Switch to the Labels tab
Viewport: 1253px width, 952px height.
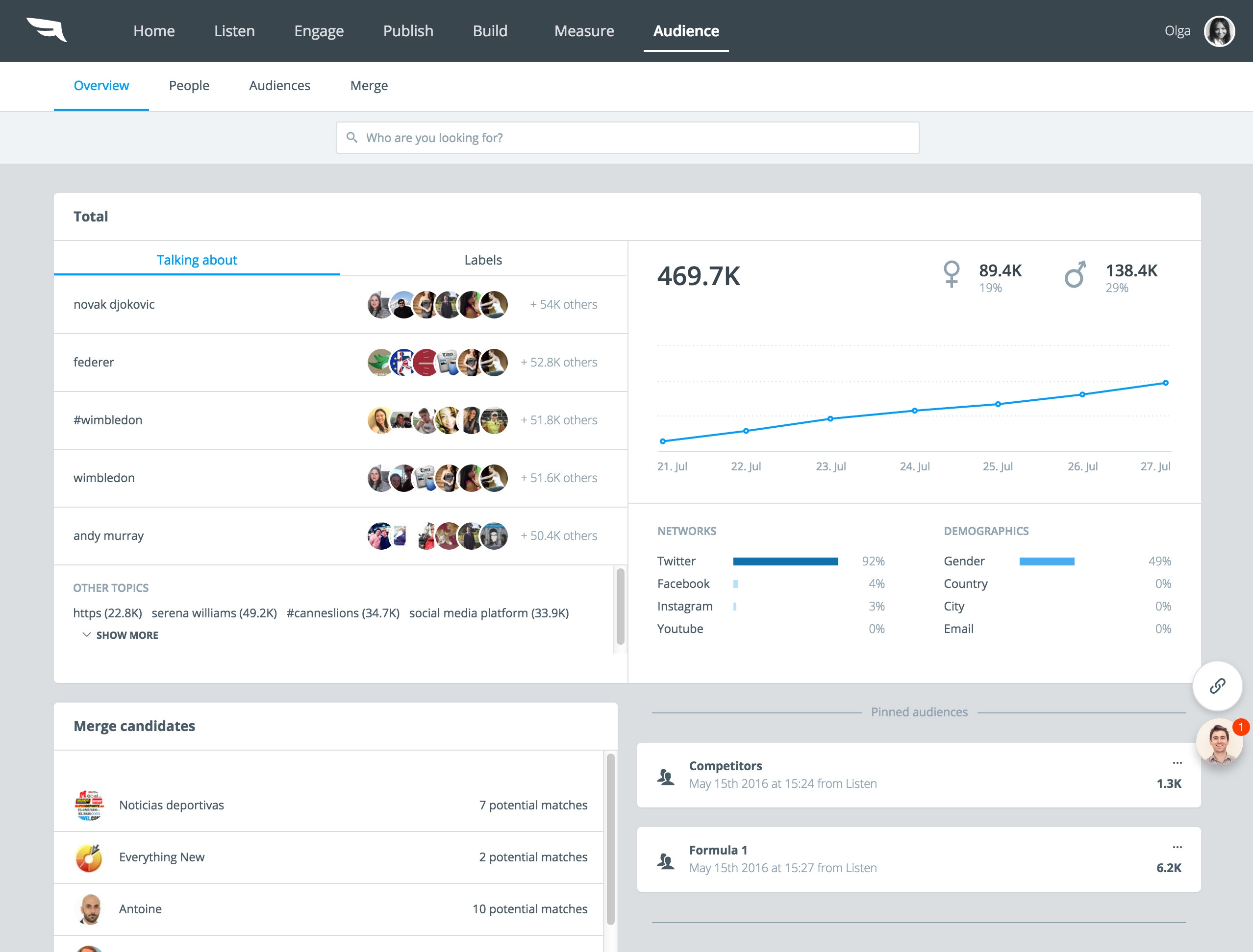click(x=483, y=260)
